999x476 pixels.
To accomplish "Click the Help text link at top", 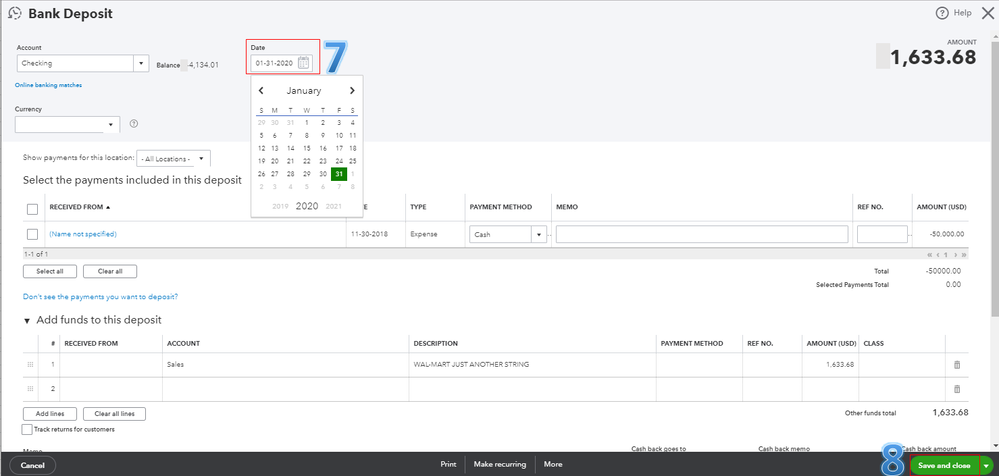I will tap(963, 13).
